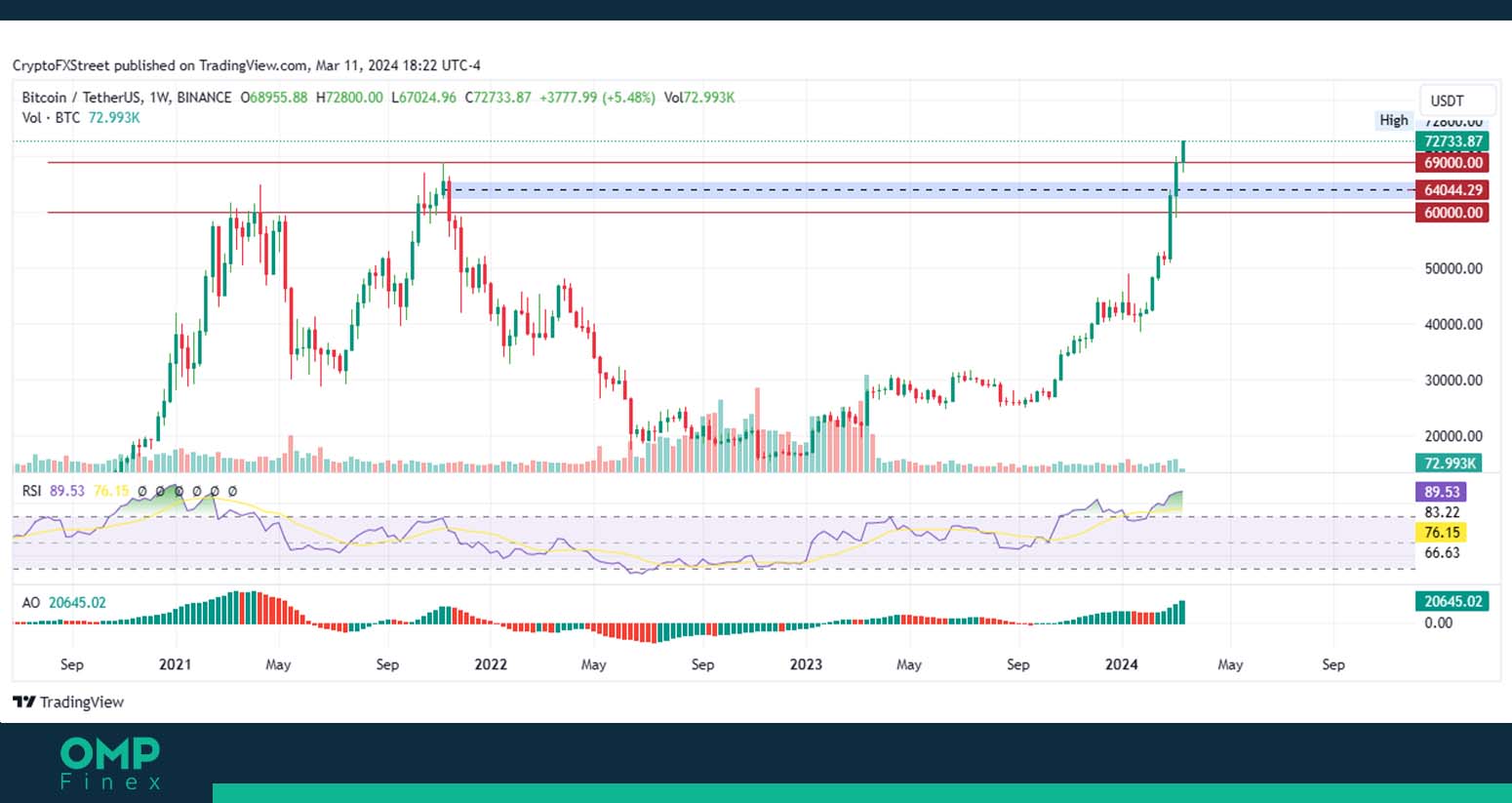This screenshot has width=1512, height=803.
Task: Click the purple 89.53 RSI axis label
Action: pyautogui.click(x=1442, y=492)
